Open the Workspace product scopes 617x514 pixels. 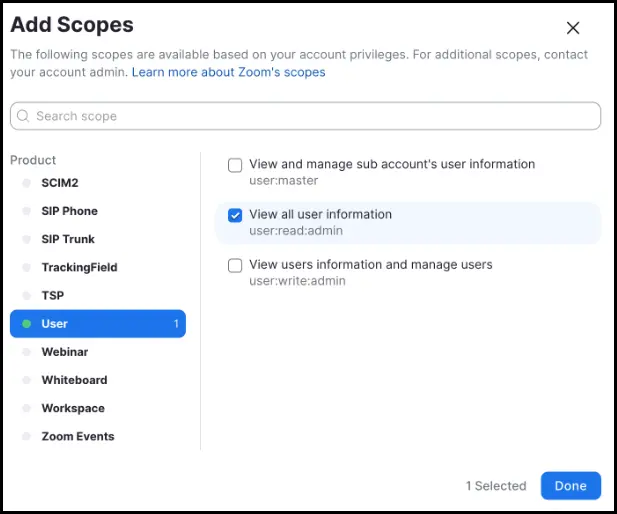click(x=72, y=408)
